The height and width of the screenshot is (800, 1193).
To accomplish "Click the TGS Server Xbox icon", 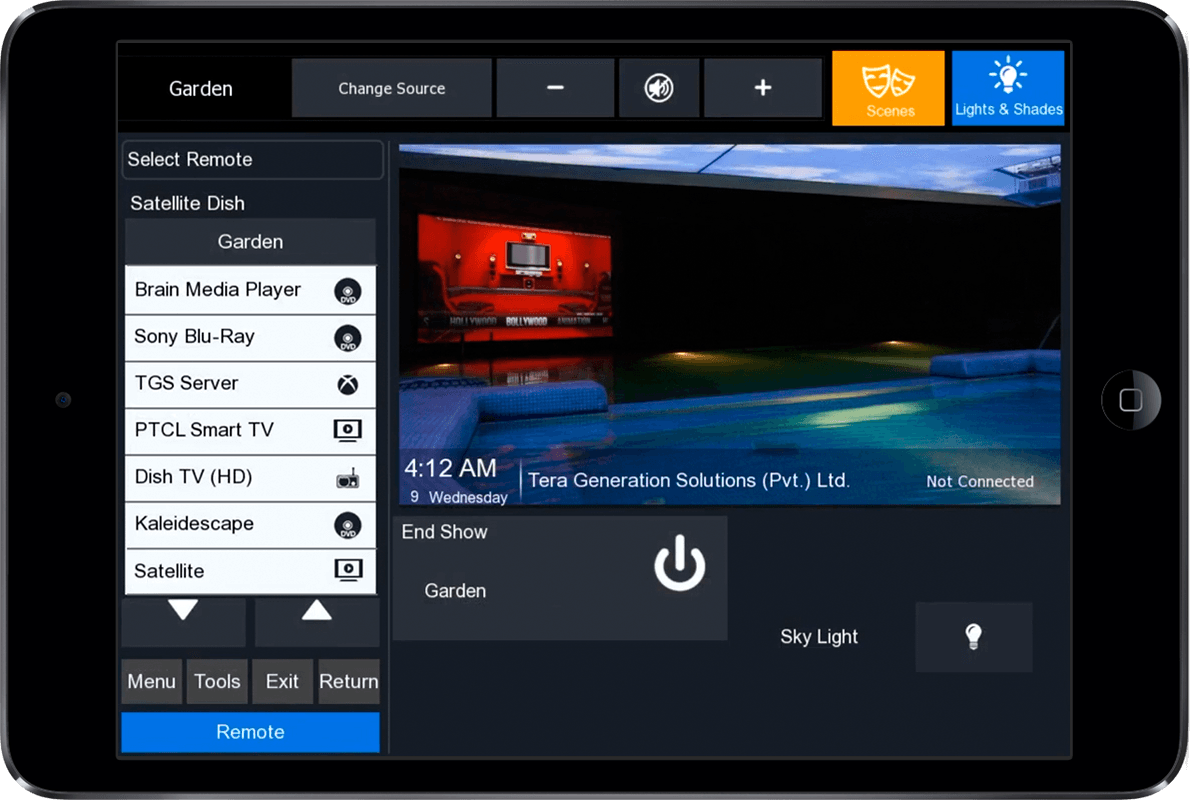I will [x=347, y=384].
